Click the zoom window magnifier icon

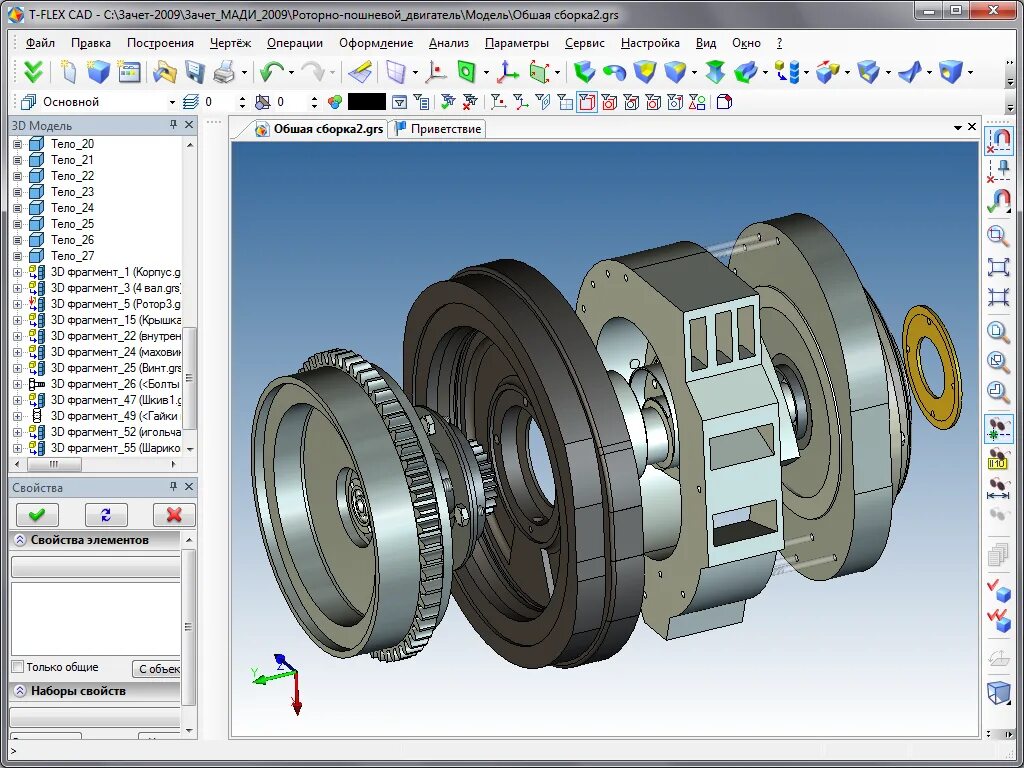pyautogui.click(x=998, y=235)
